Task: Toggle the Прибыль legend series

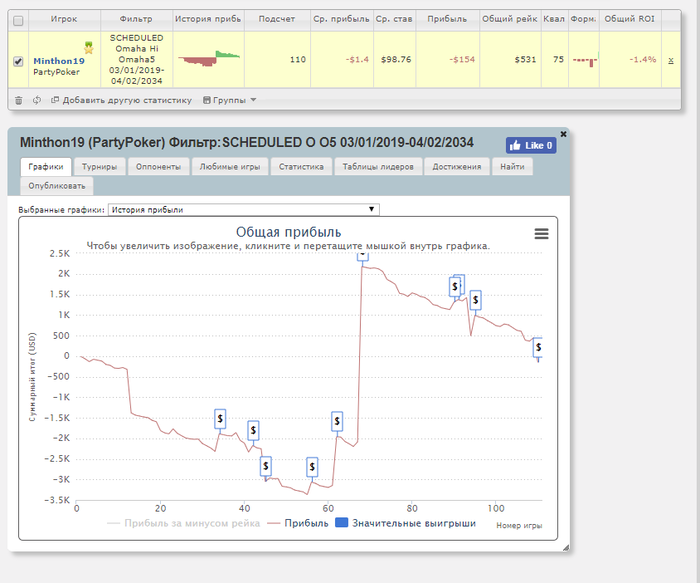Action: coord(298,523)
